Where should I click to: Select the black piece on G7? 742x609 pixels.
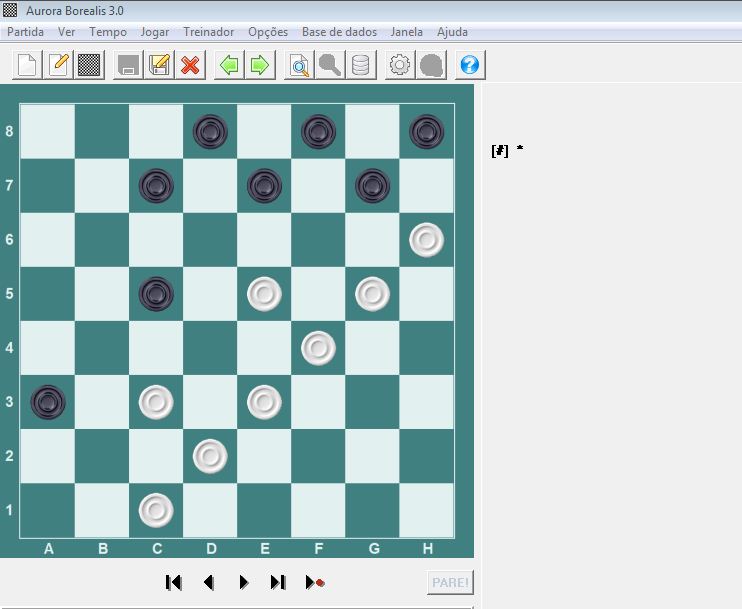coord(372,185)
